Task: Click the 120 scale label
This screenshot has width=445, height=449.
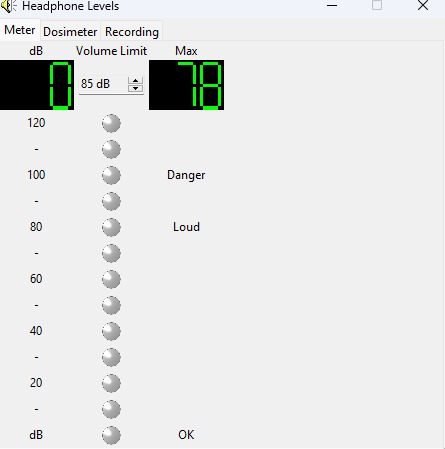Action: pos(36,123)
